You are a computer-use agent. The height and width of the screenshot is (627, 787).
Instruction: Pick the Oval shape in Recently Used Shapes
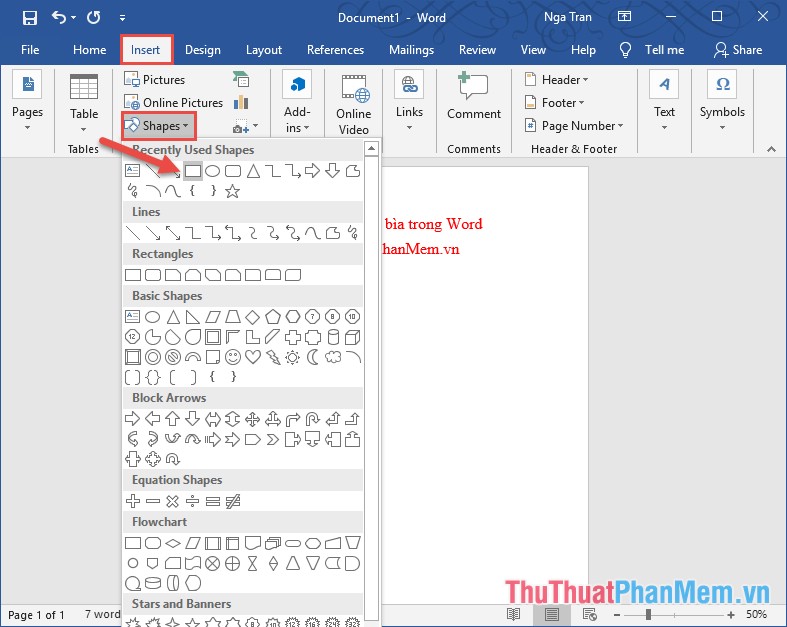pyautogui.click(x=212, y=171)
